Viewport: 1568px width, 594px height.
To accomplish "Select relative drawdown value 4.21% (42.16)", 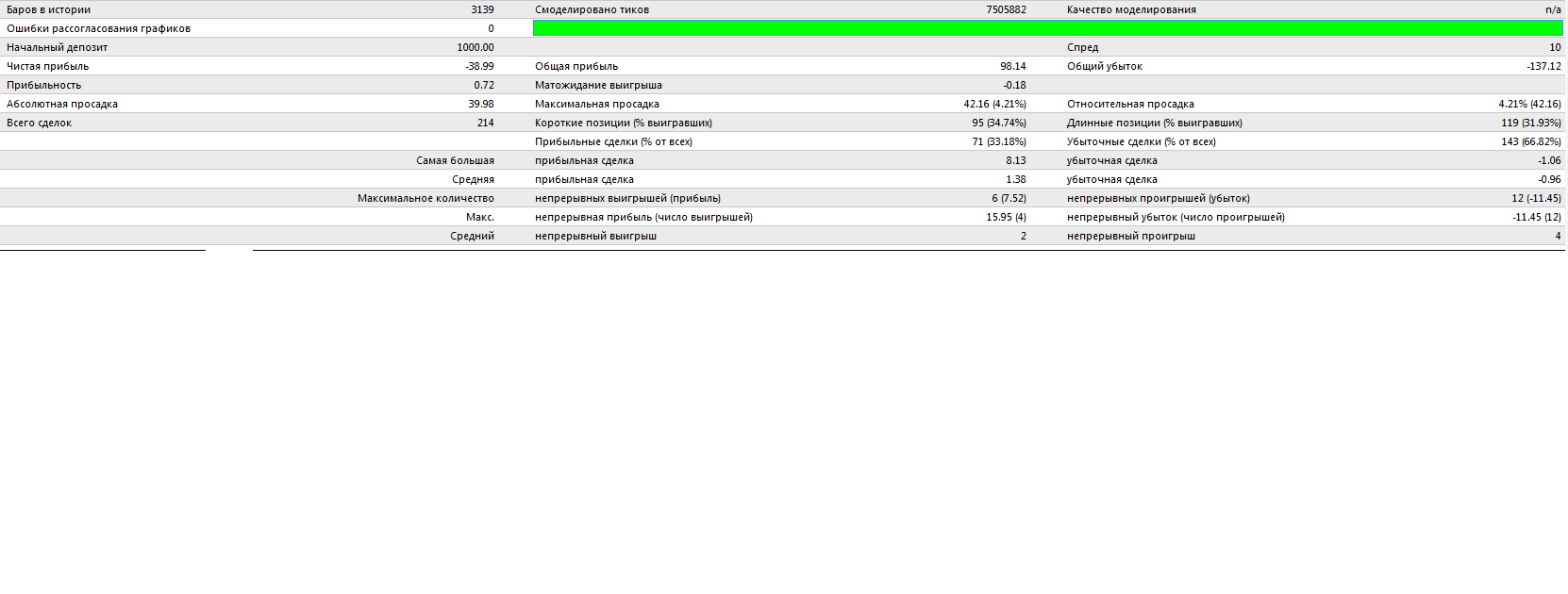I will (x=1529, y=104).
